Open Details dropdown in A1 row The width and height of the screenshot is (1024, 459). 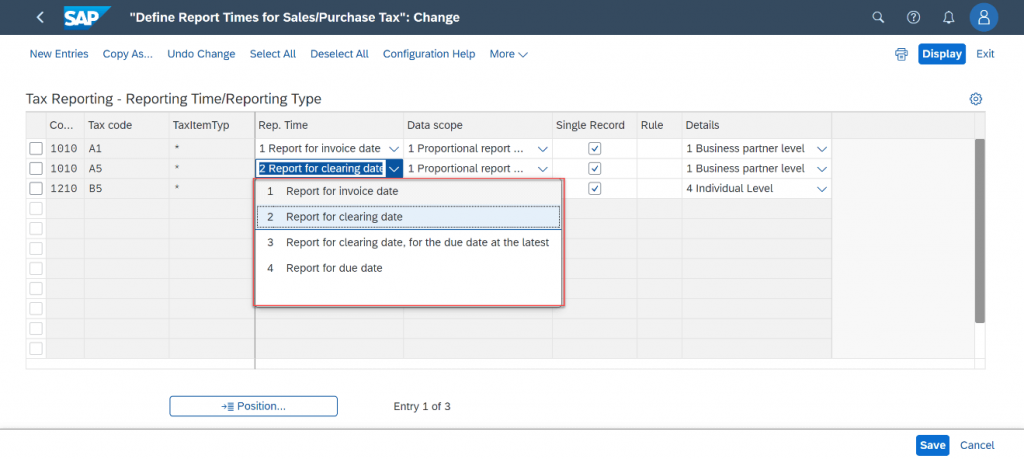coord(822,149)
